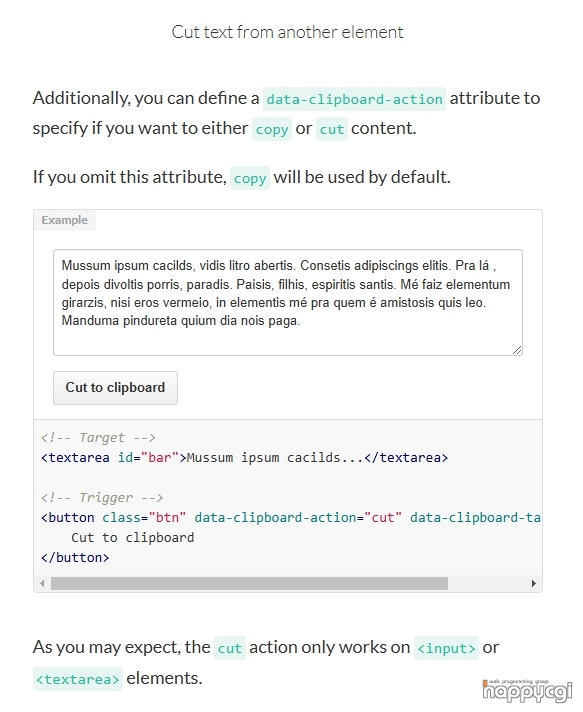Click the '<!-- Trigger -->' code comment
This screenshot has height=712, width=583.
tap(102, 498)
